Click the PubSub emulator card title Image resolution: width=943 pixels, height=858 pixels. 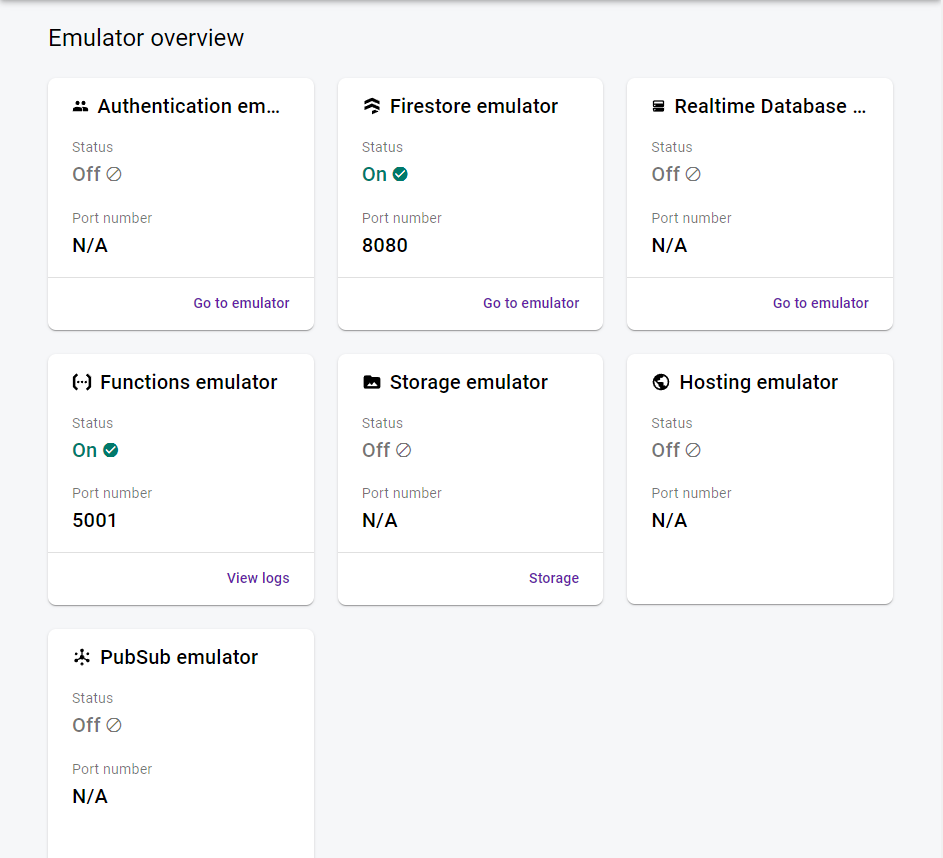(179, 657)
